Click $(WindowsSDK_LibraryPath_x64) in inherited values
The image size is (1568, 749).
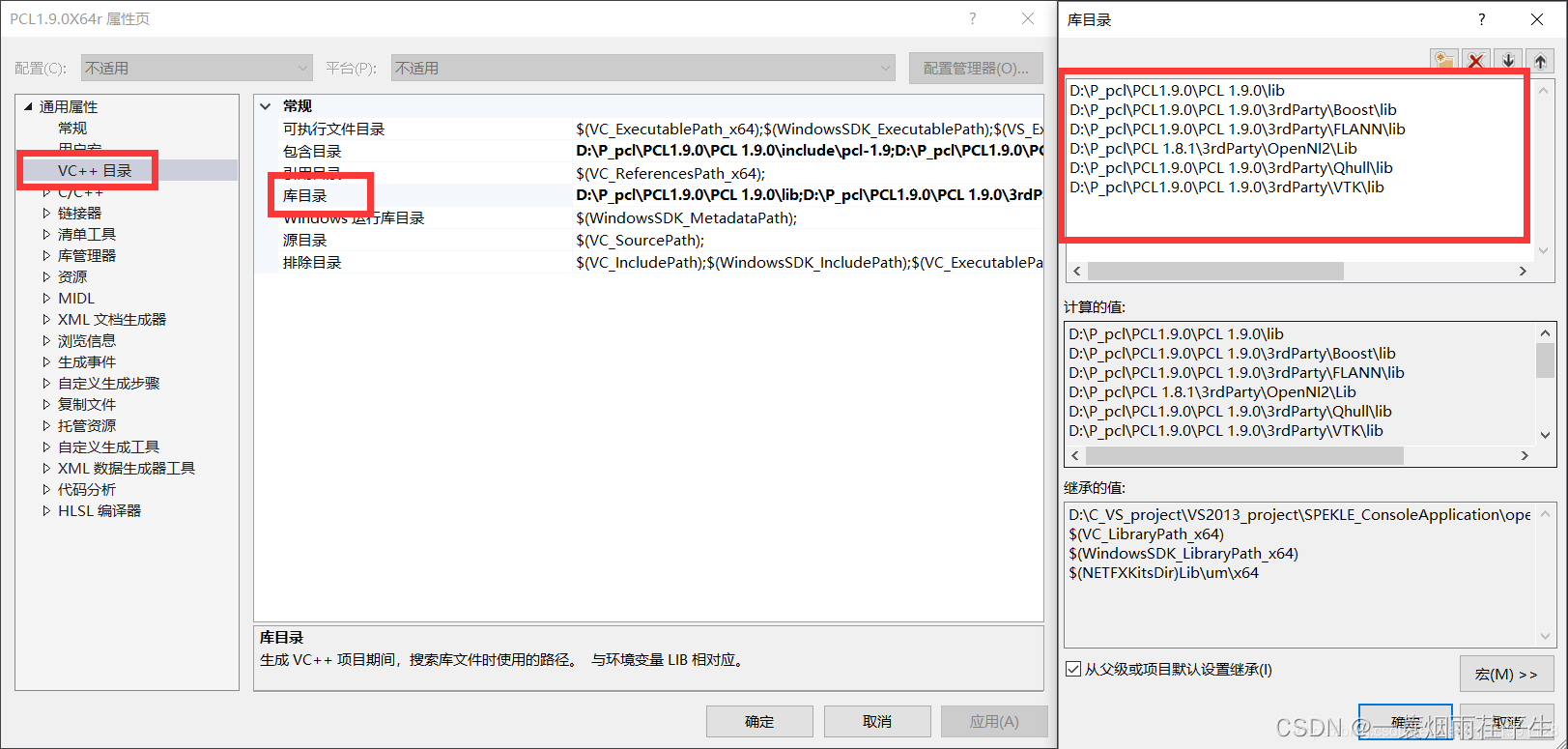(1183, 553)
